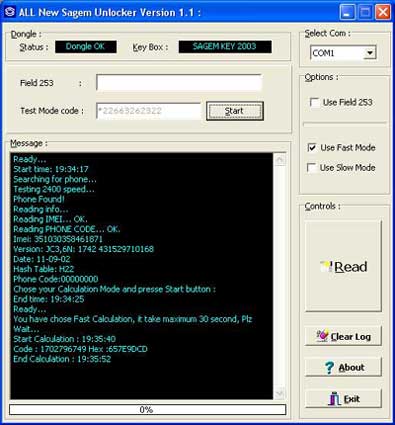Click the Test Mode code field
The height and width of the screenshot is (425, 395).
[148, 111]
